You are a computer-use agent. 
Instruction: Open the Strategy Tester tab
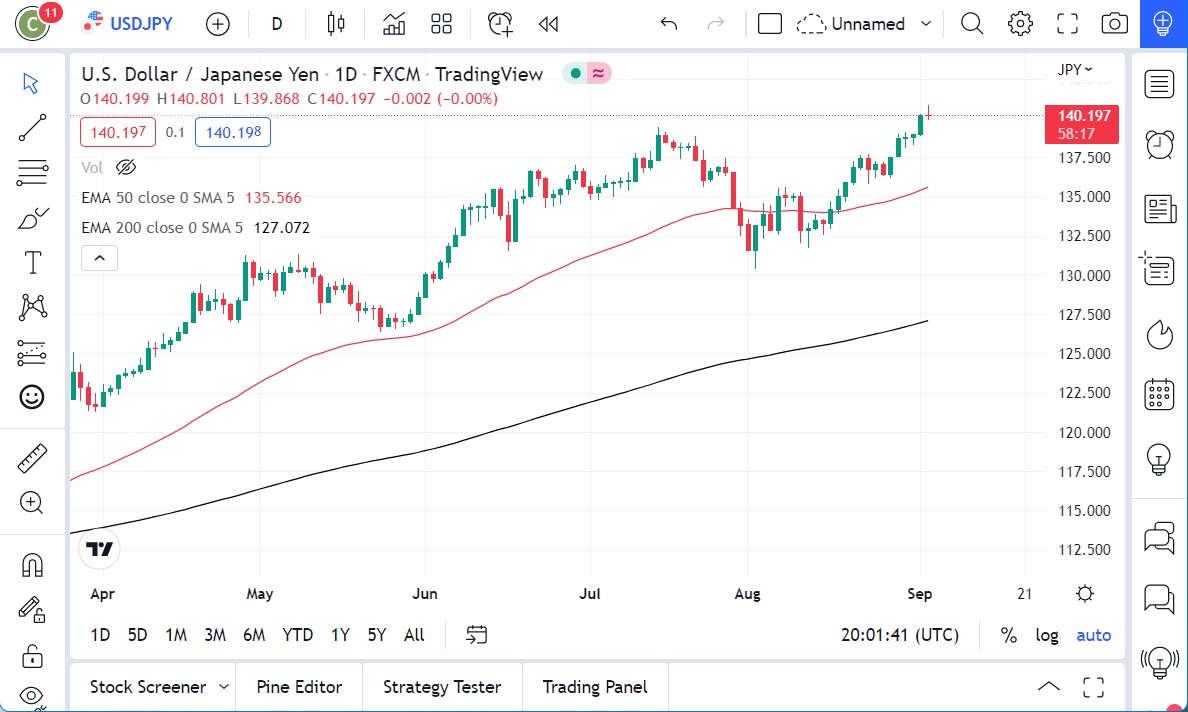(x=441, y=687)
